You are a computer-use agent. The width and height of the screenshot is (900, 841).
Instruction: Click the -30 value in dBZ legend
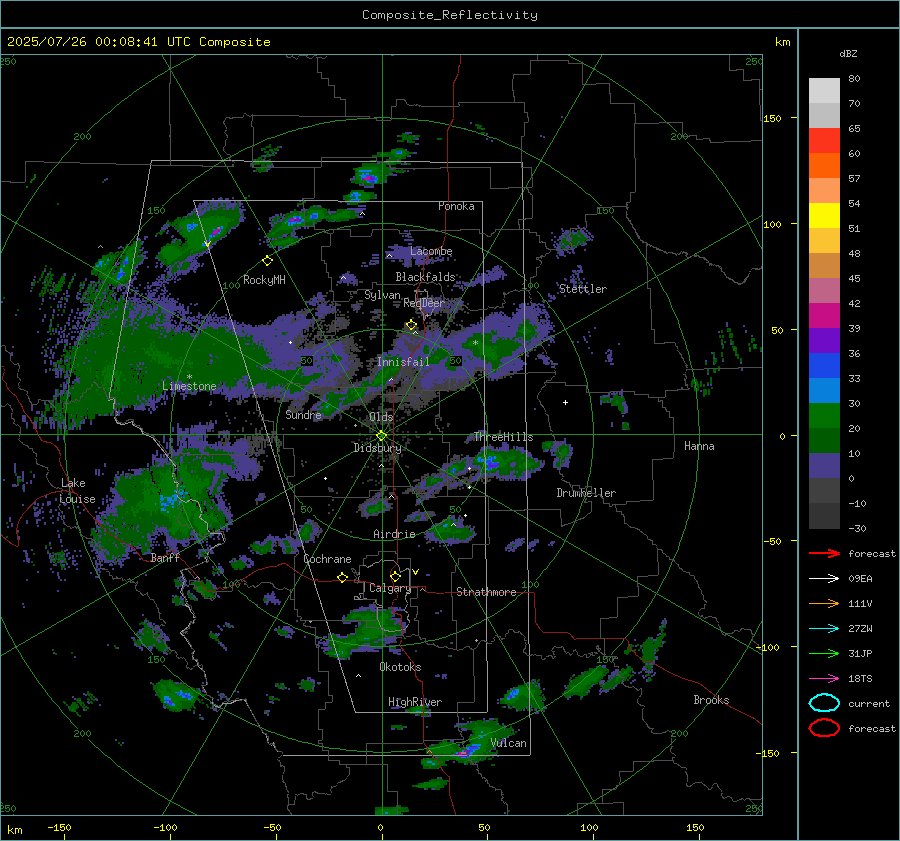(857, 528)
